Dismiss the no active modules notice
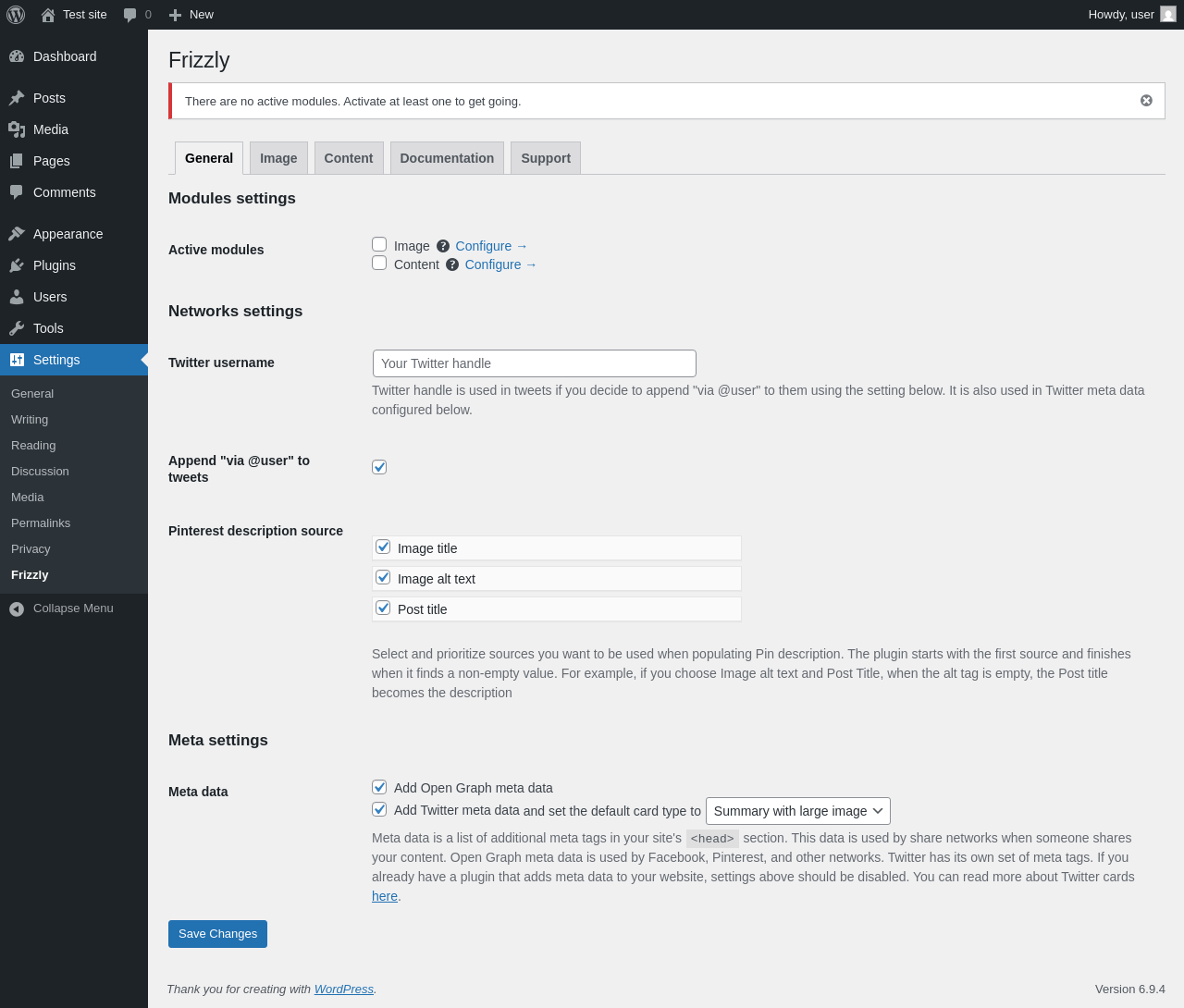1184x1008 pixels. pyautogui.click(x=1146, y=101)
